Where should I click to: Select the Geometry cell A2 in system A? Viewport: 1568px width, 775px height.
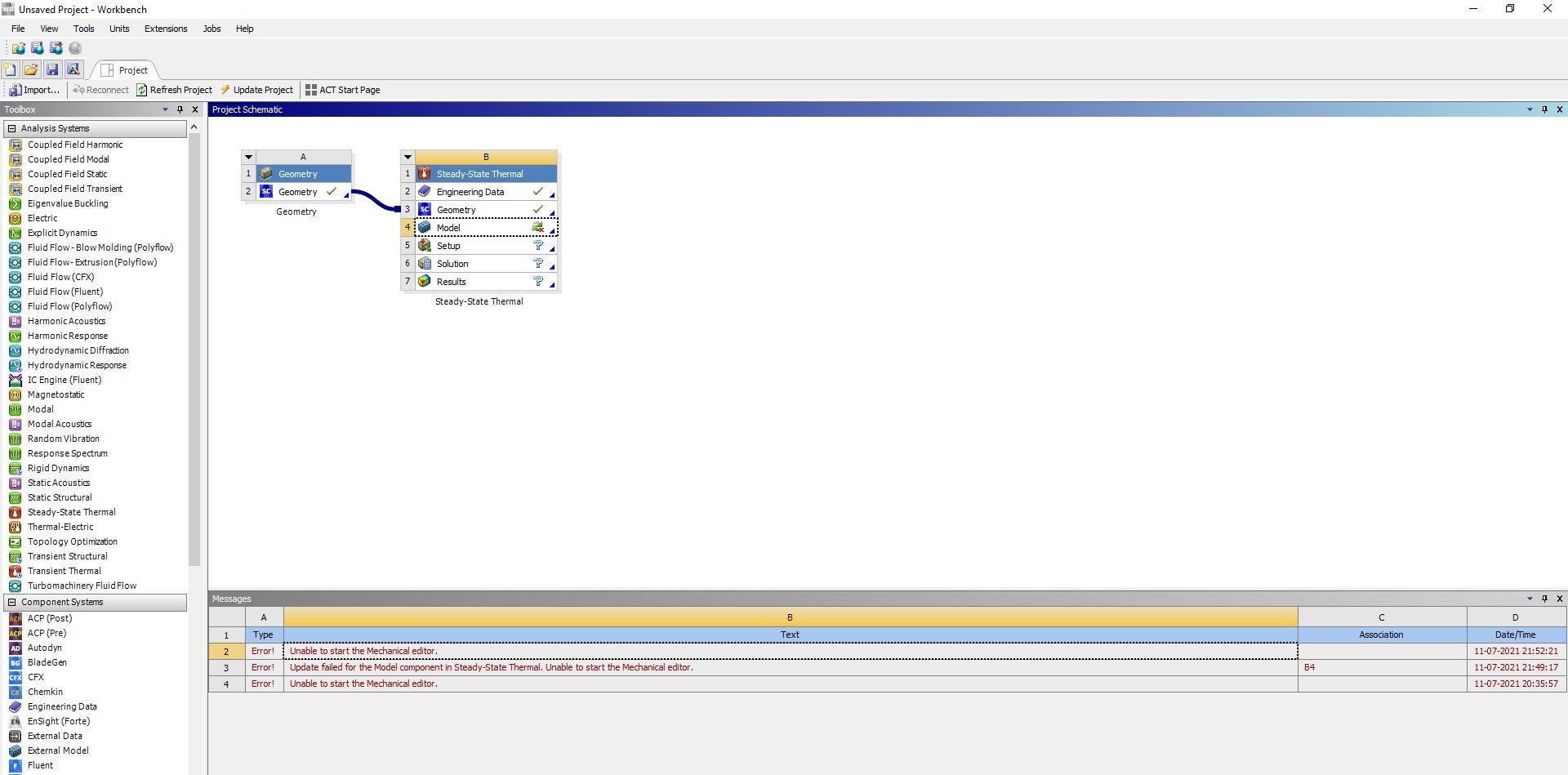tap(304, 192)
